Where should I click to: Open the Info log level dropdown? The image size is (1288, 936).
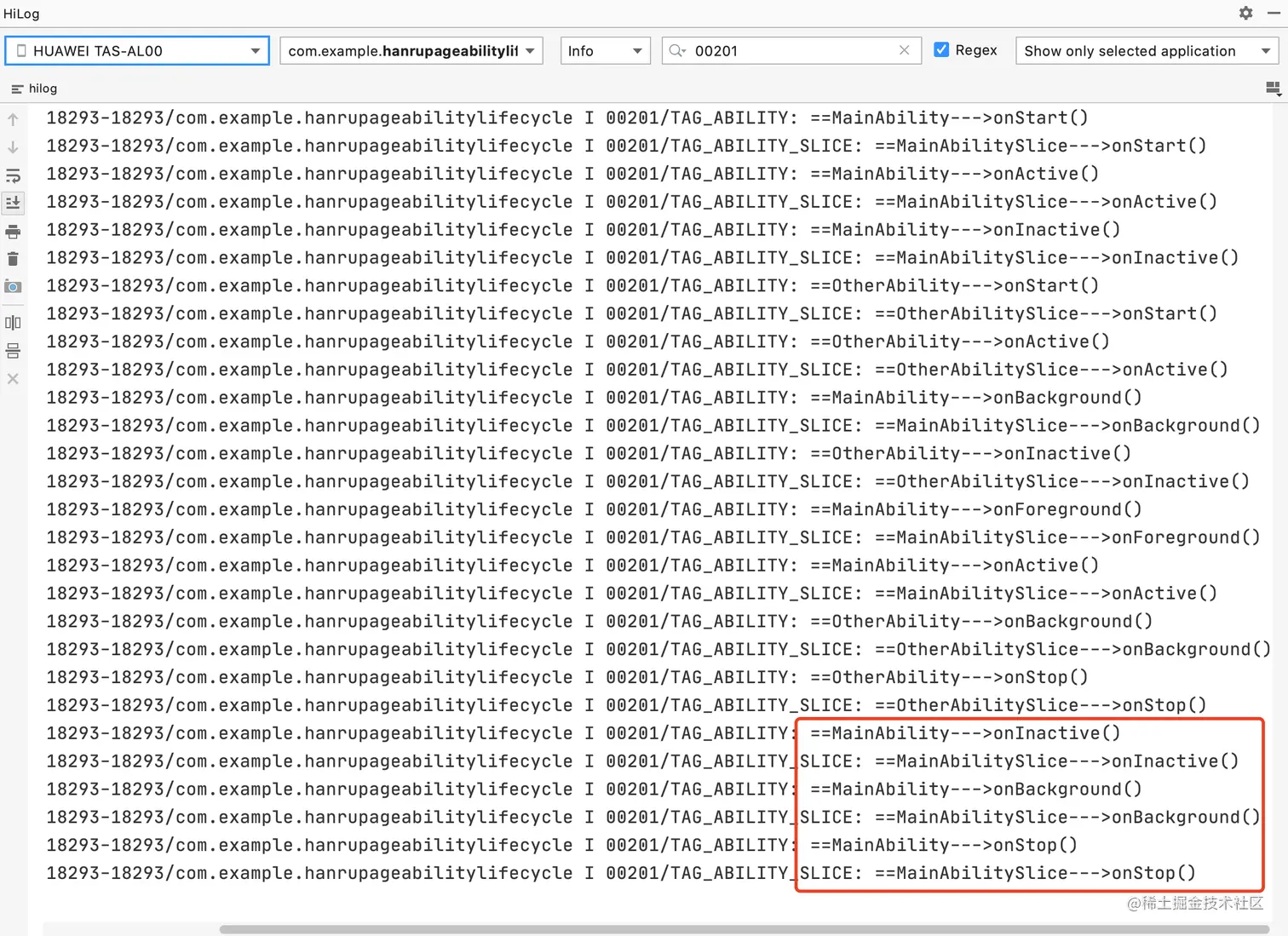coord(605,50)
